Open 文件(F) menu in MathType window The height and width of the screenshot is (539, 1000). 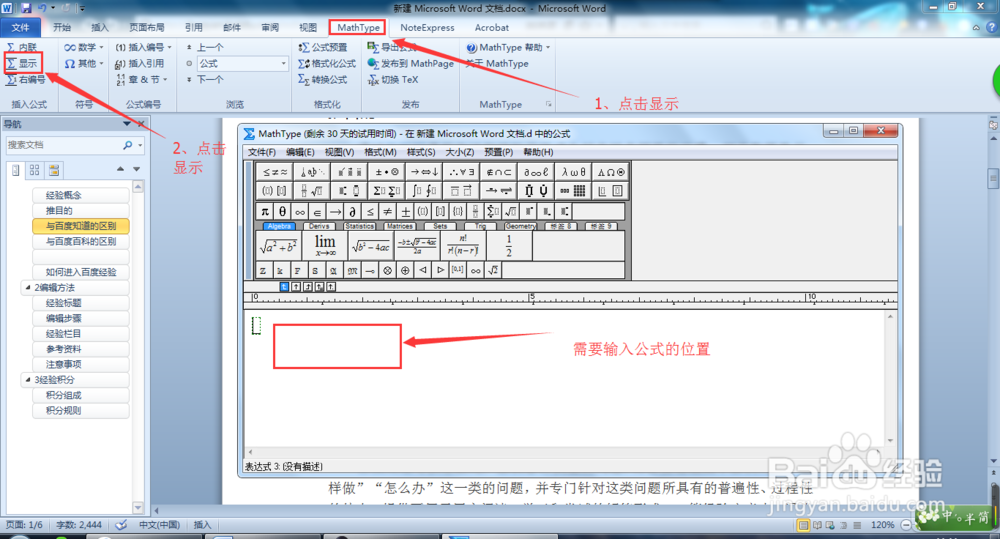click(261, 152)
